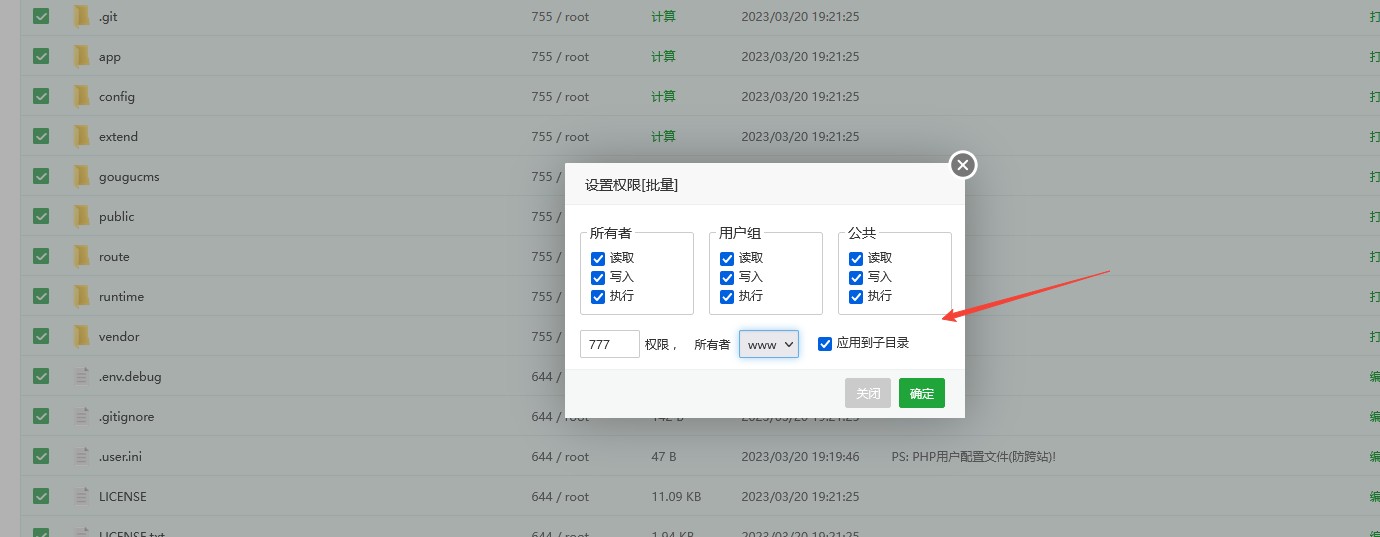Deselect the LICENSE row checkbox

[x=41, y=496]
